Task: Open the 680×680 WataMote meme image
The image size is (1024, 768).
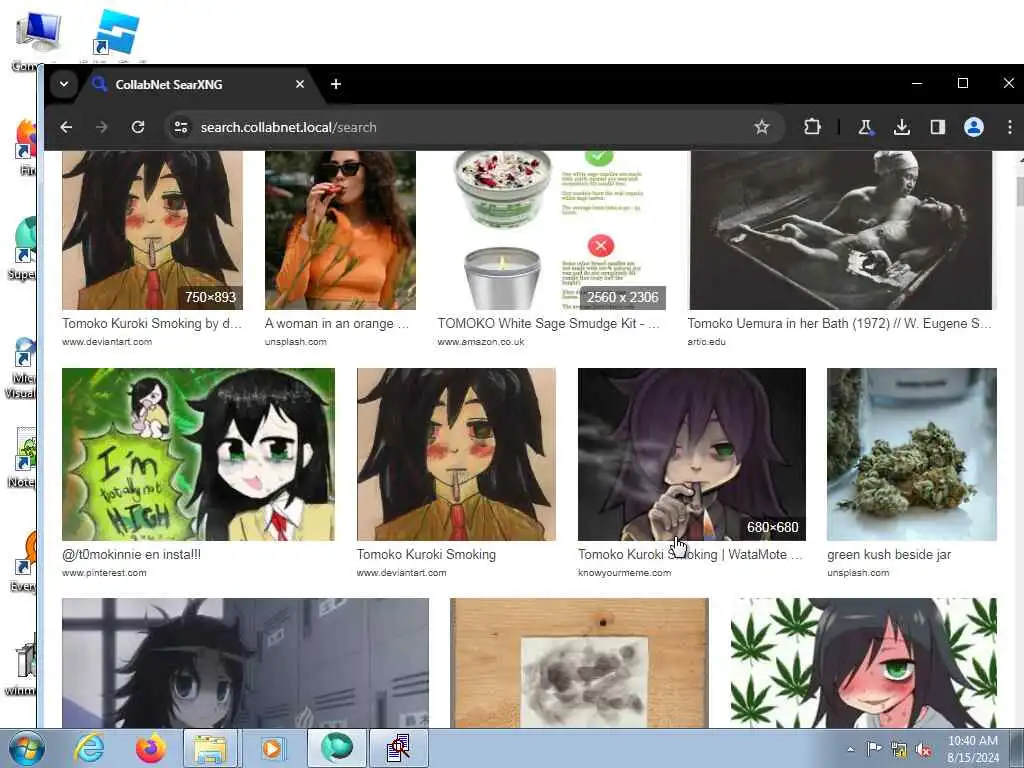Action: [692, 455]
